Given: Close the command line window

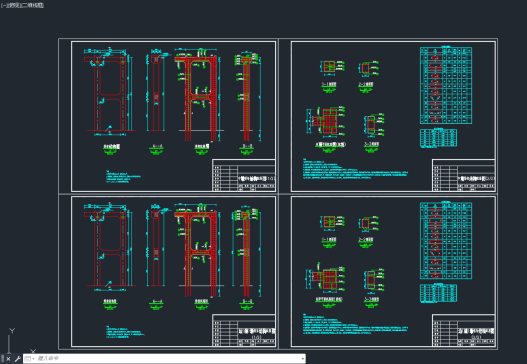Looking at the screenshot, I should [x=8, y=359].
